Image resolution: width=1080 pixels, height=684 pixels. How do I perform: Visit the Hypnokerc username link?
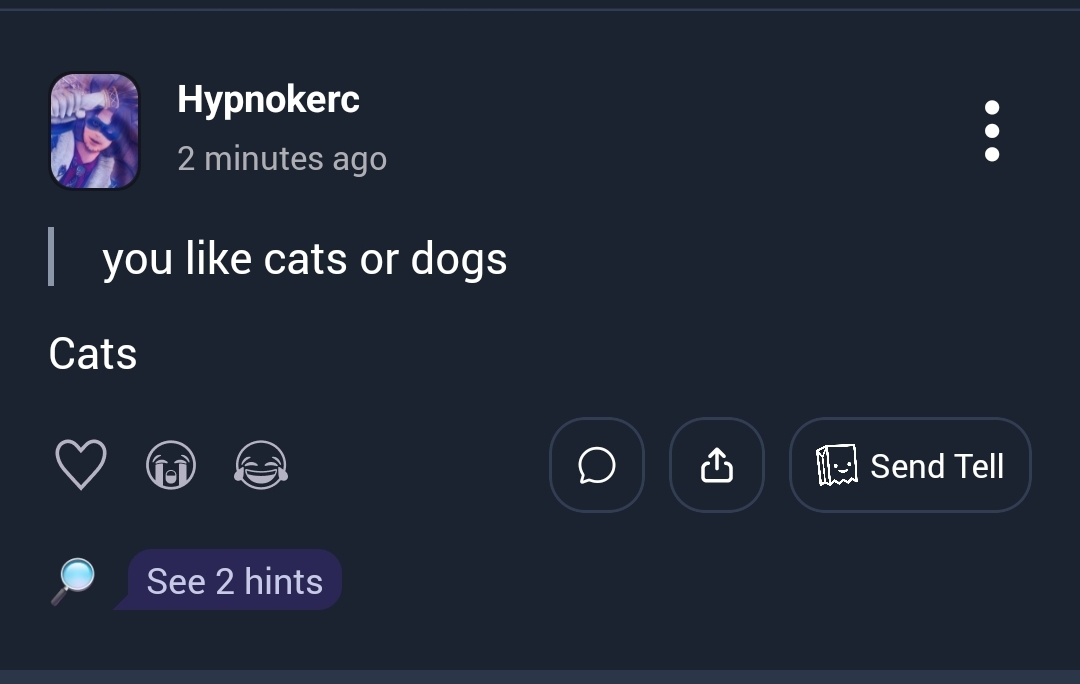pyautogui.click(x=268, y=99)
